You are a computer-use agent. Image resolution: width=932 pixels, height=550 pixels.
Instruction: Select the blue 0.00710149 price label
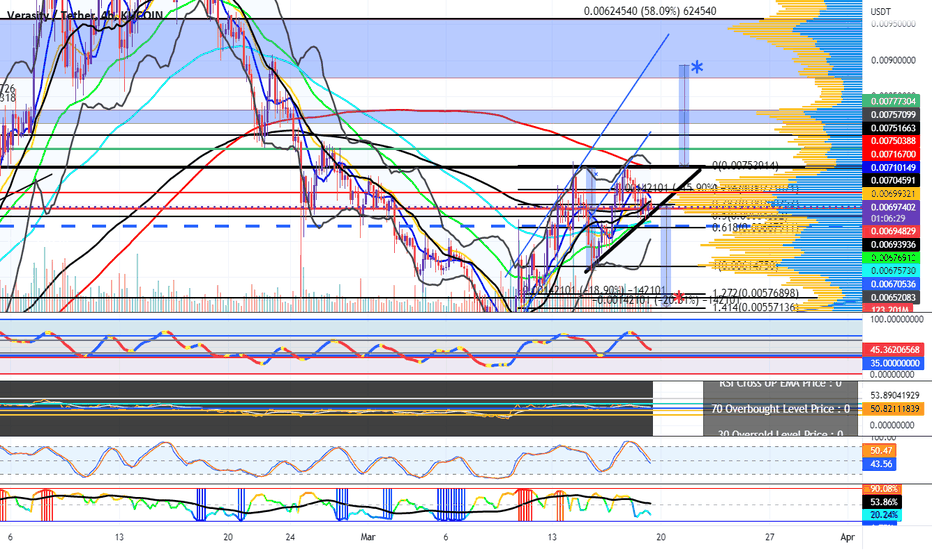pos(891,168)
